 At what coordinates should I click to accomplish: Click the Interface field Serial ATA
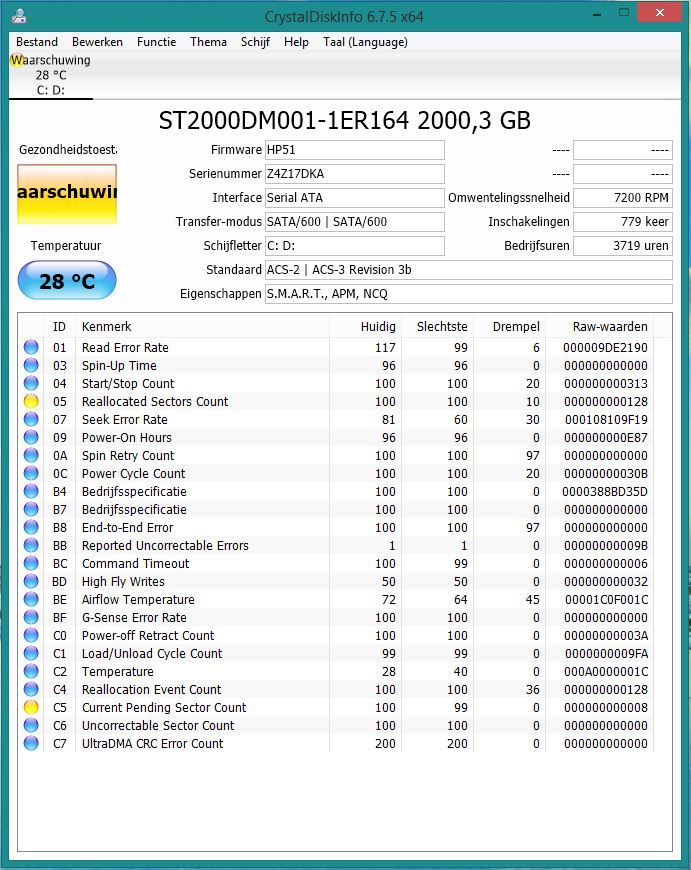(355, 198)
